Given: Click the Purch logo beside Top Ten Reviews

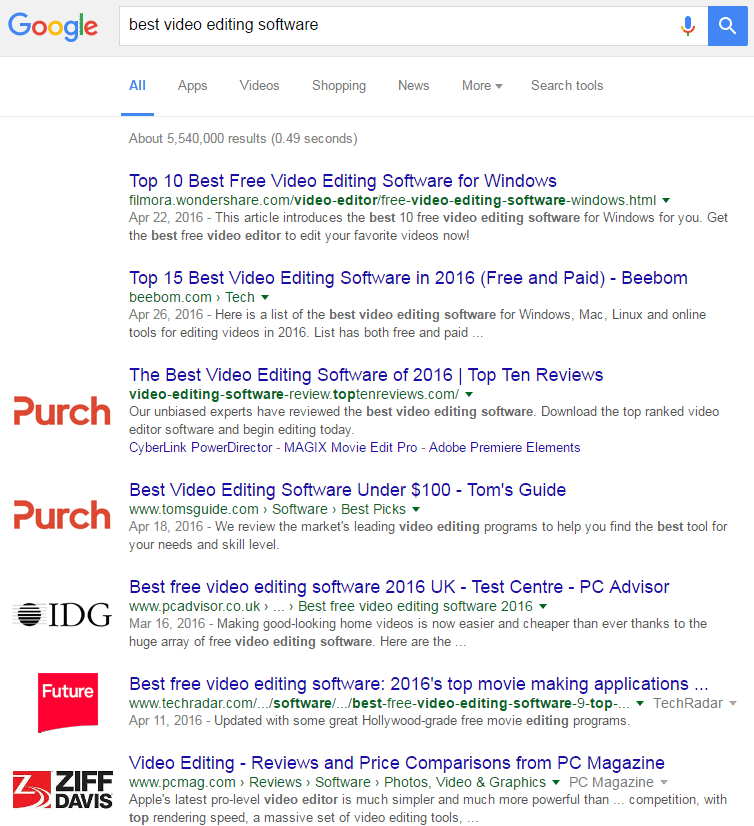Looking at the screenshot, I should point(62,411).
